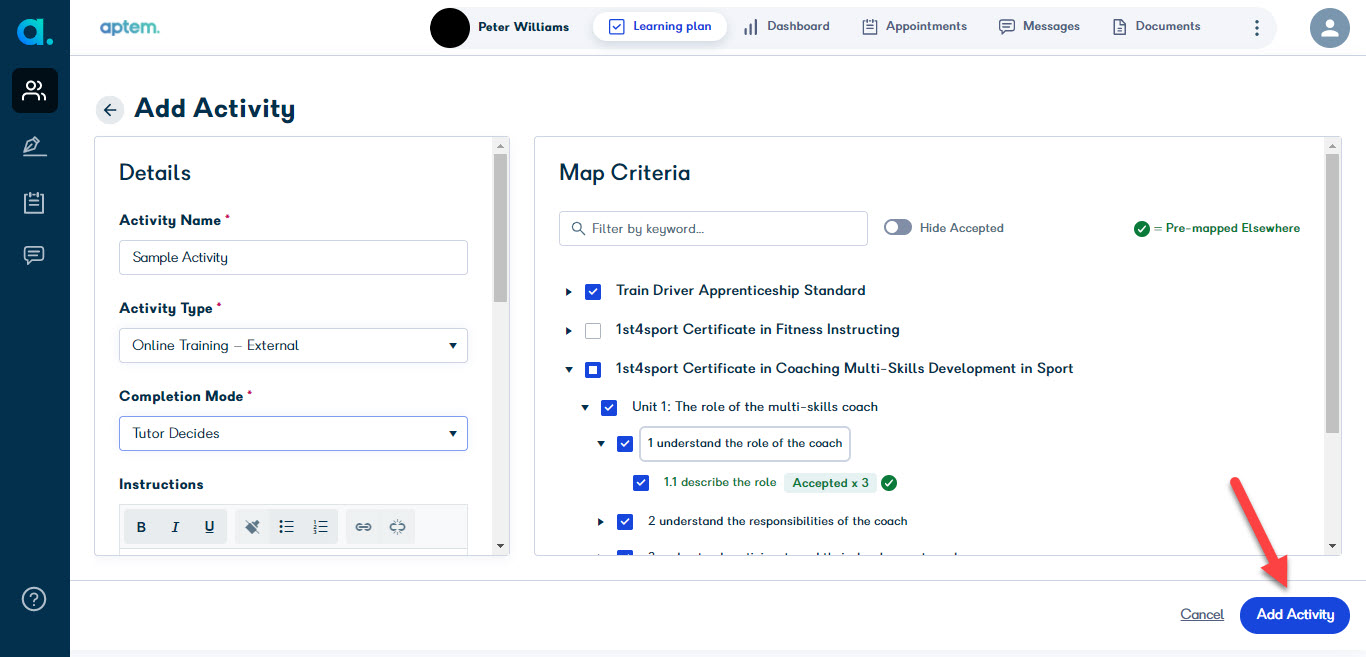Click the Filter by keyword field

(x=713, y=229)
